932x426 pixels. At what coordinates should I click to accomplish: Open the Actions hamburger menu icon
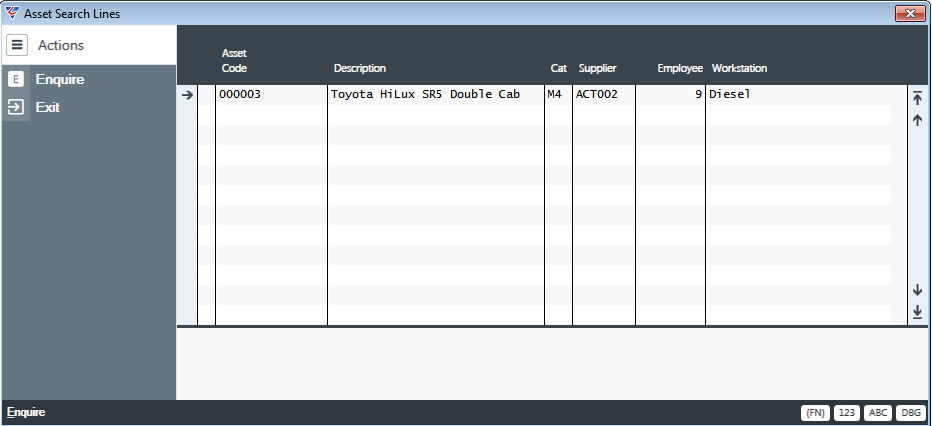[17, 45]
